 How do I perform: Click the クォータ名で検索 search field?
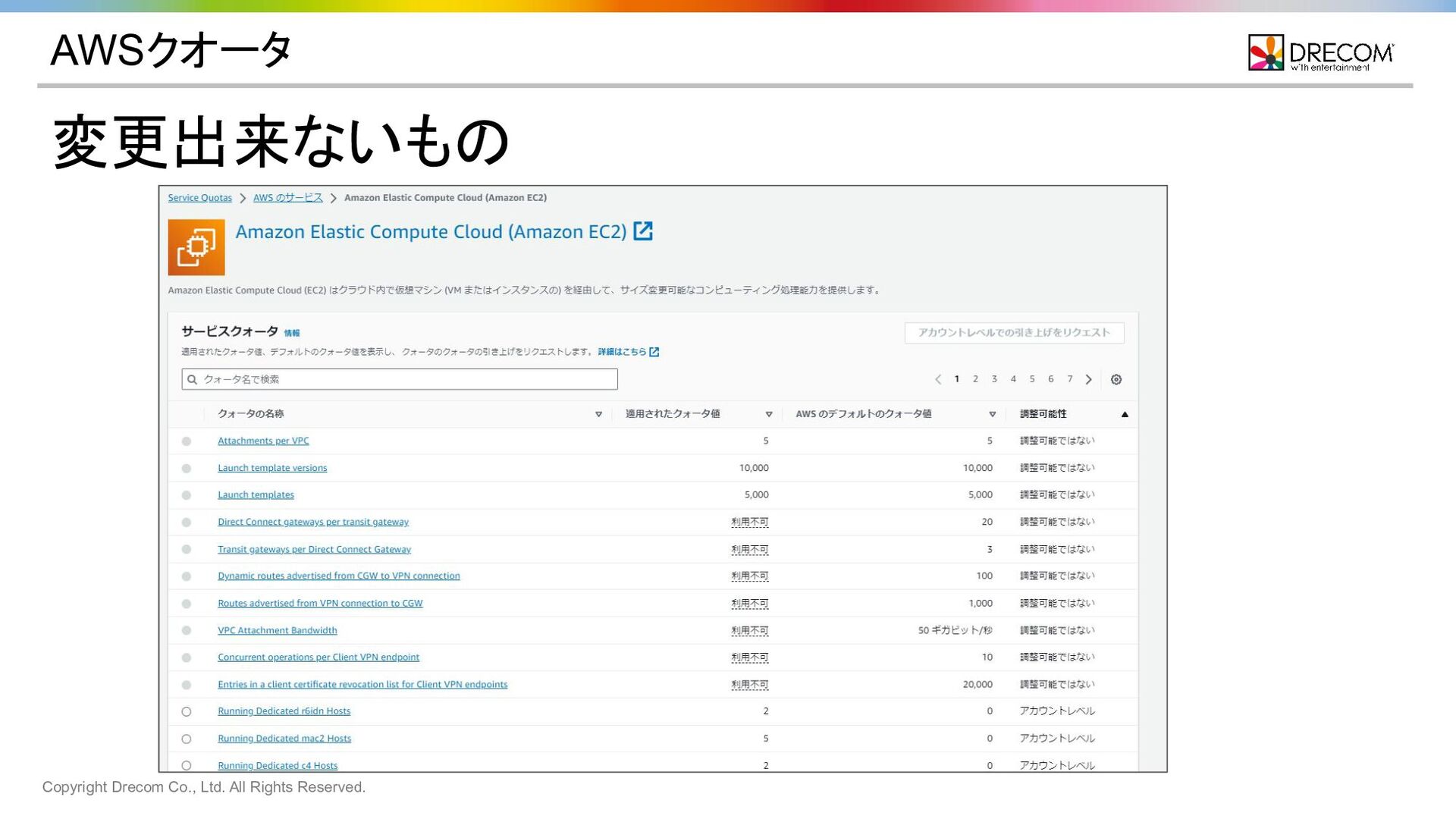click(x=400, y=379)
